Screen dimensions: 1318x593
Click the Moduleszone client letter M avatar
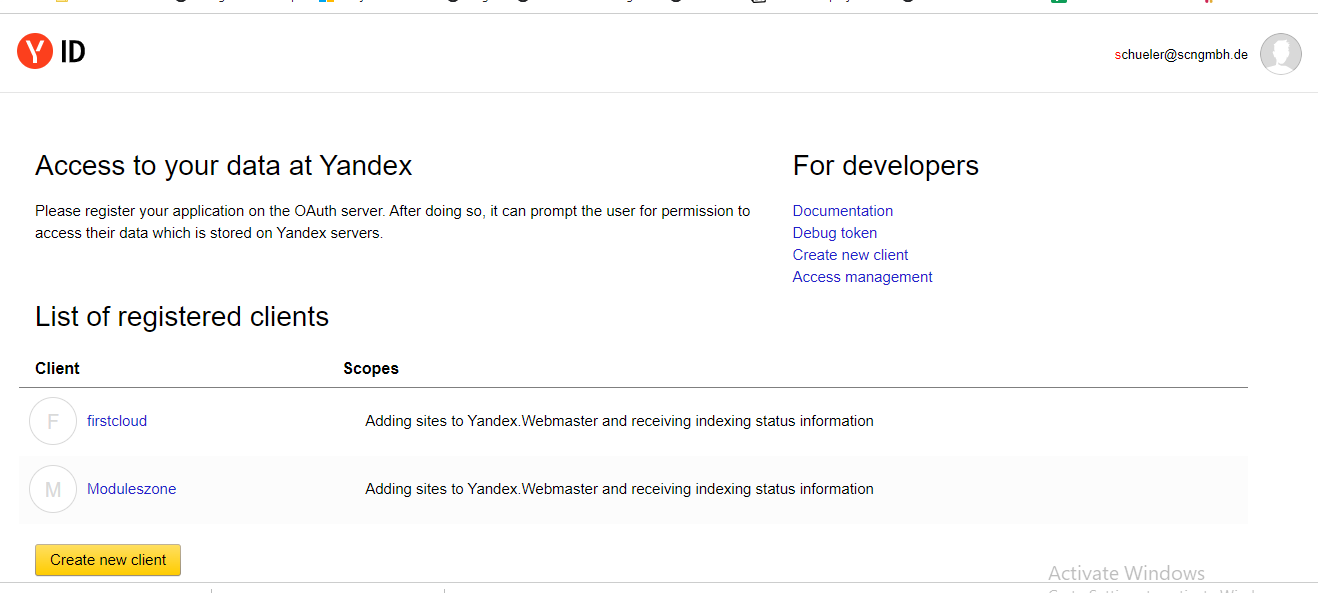pyautogui.click(x=53, y=489)
